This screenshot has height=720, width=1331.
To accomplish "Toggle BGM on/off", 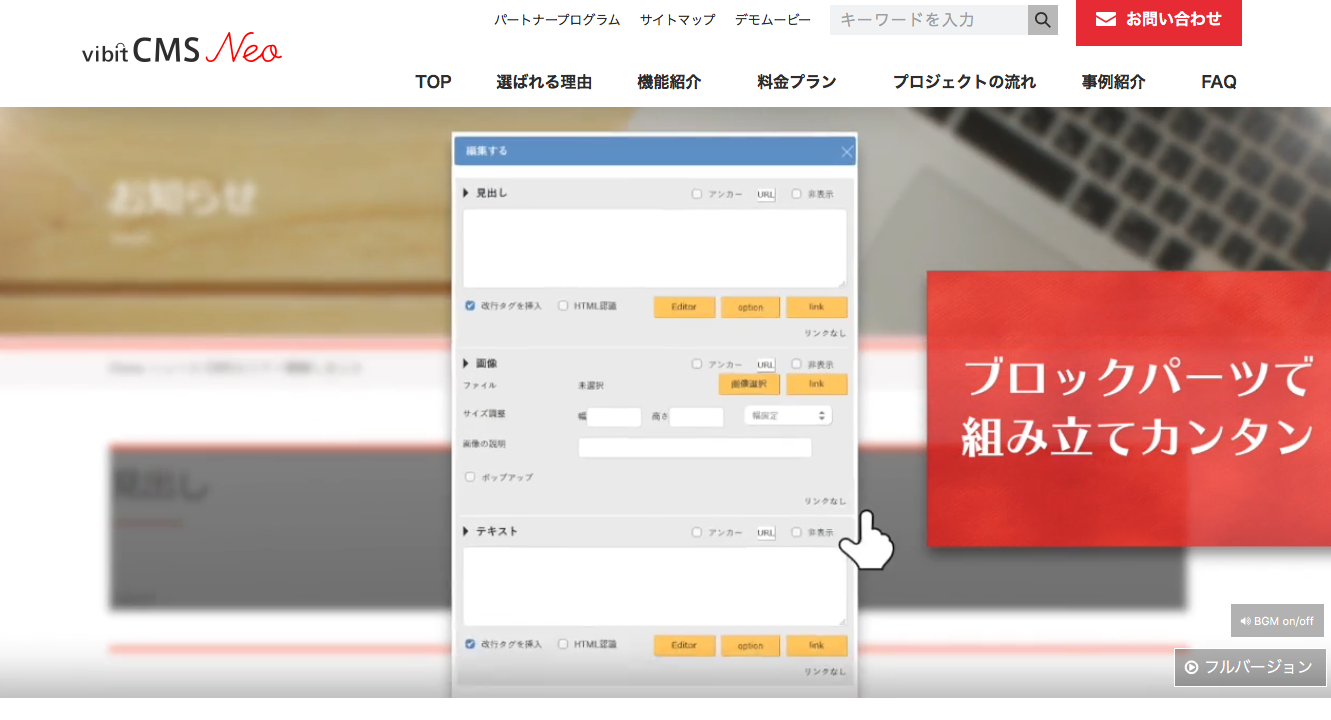I will 1277,621.
